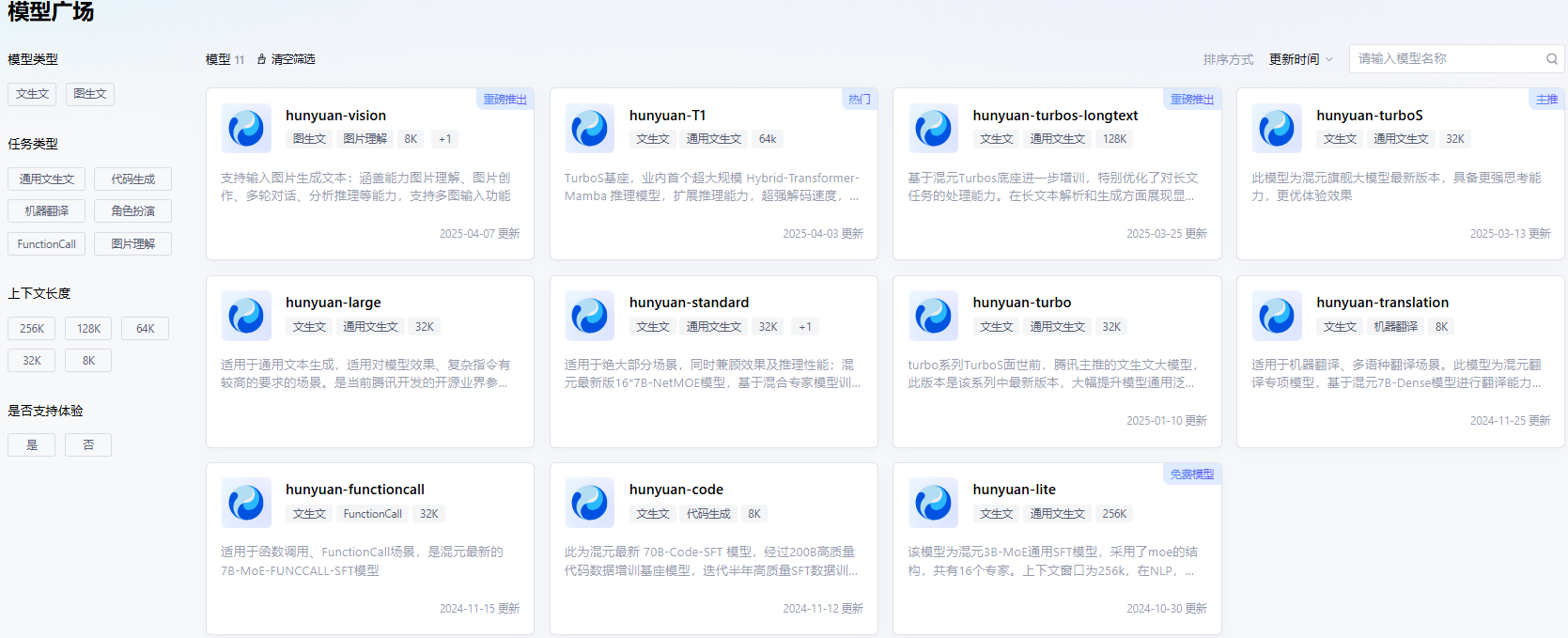Screen dimensions: 1568x638
Task: Click 清空筛选 to clear filters
Action: tap(293, 59)
